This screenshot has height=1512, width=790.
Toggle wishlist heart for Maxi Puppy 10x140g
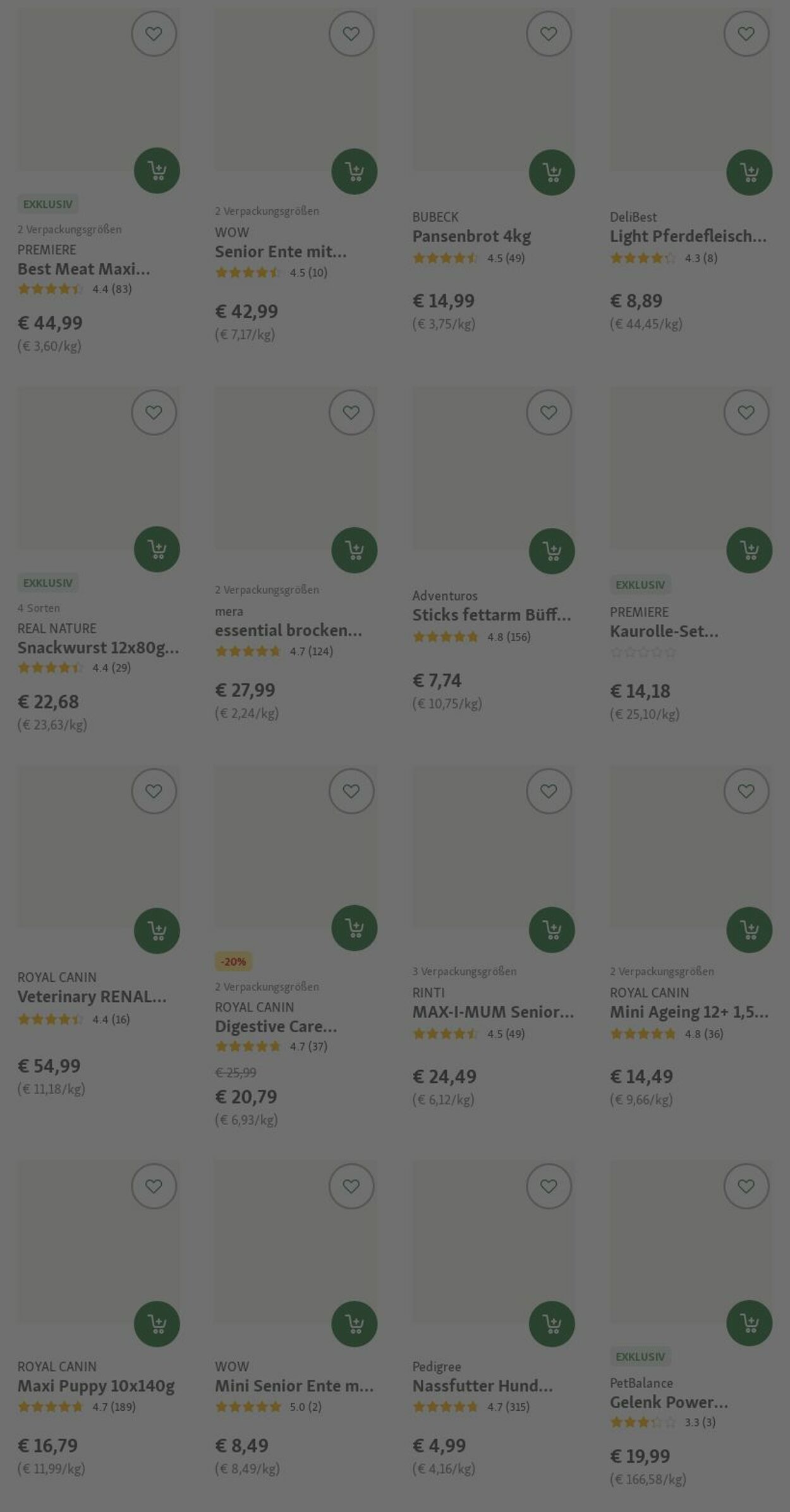click(154, 1186)
